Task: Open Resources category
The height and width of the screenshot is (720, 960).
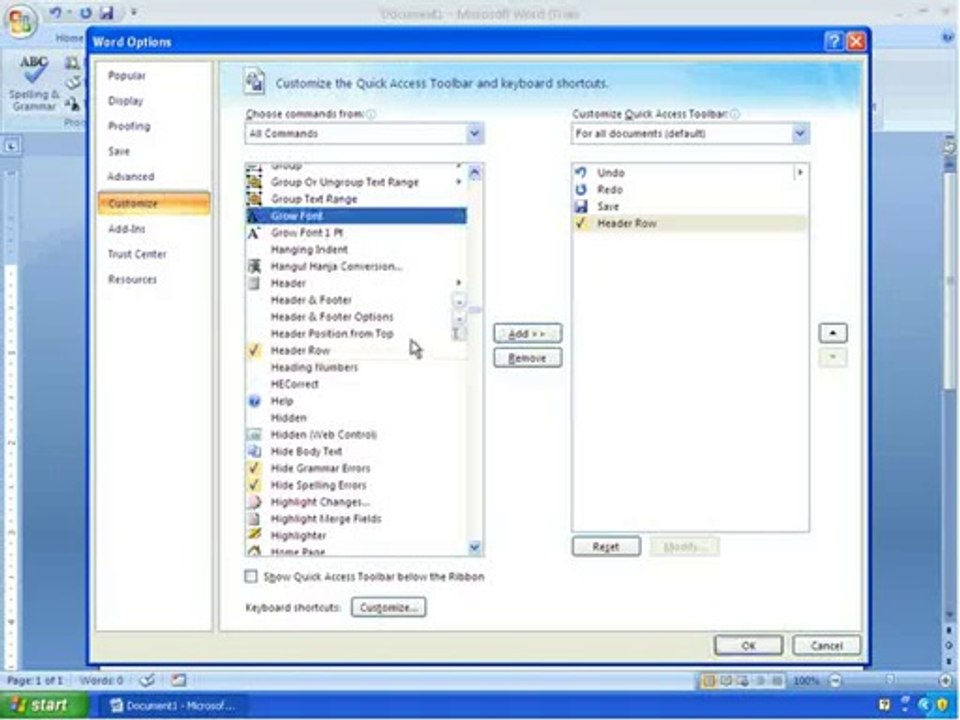Action: tap(132, 280)
